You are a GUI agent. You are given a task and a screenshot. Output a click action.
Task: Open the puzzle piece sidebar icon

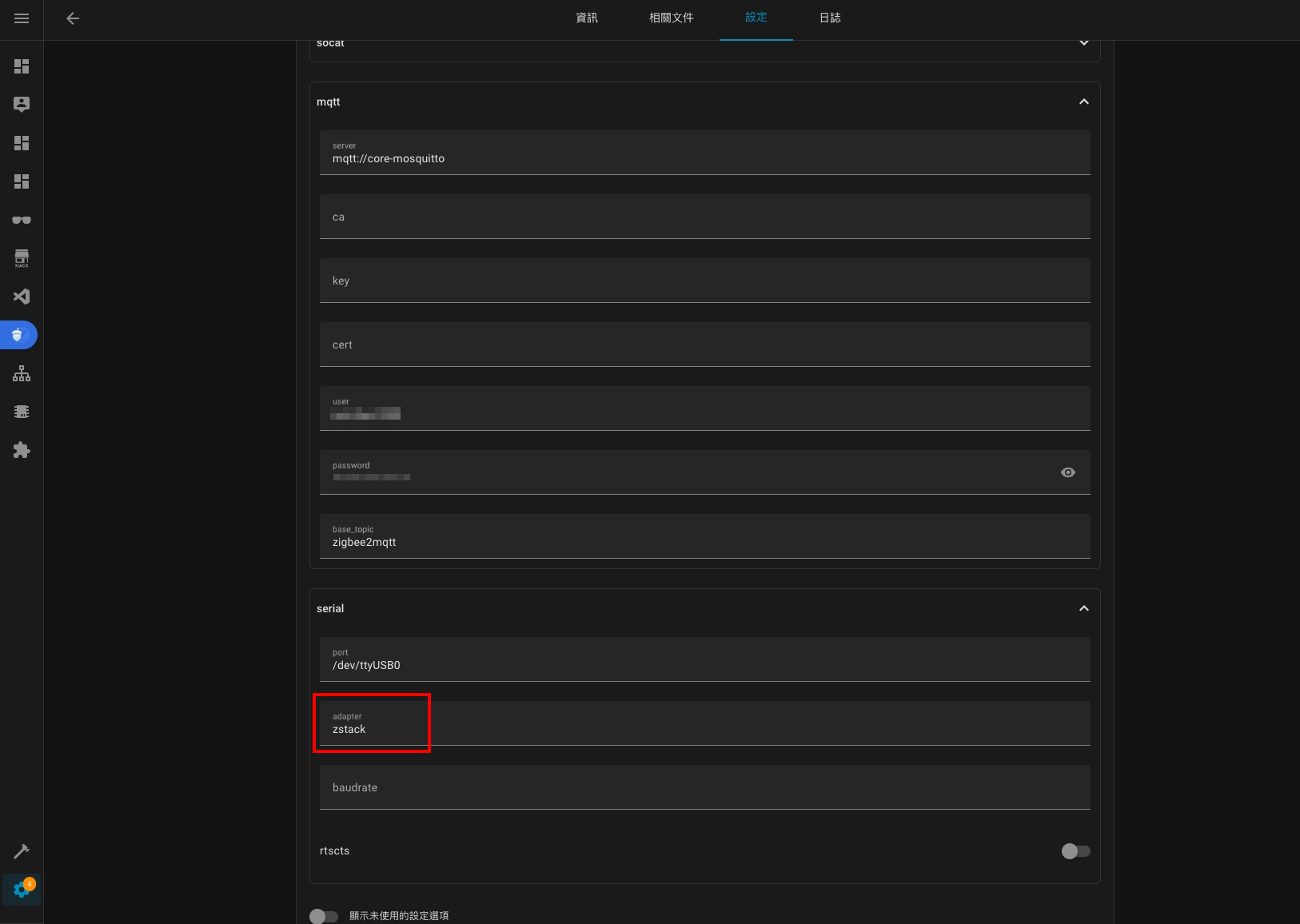tap(22, 450)
